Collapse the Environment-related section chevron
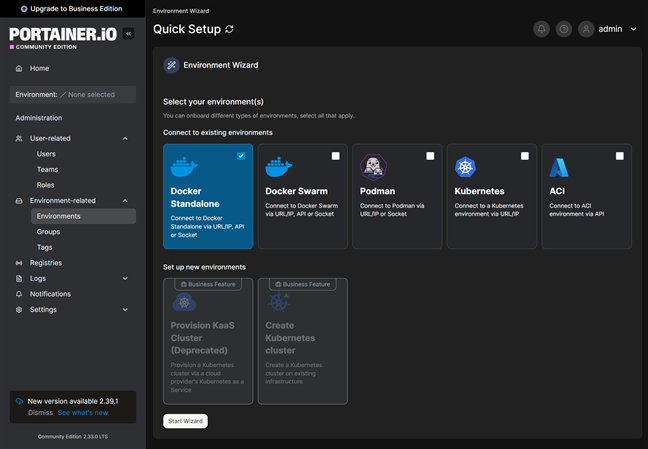This screenshot has height=449, width=648. (x=125, y=201)
